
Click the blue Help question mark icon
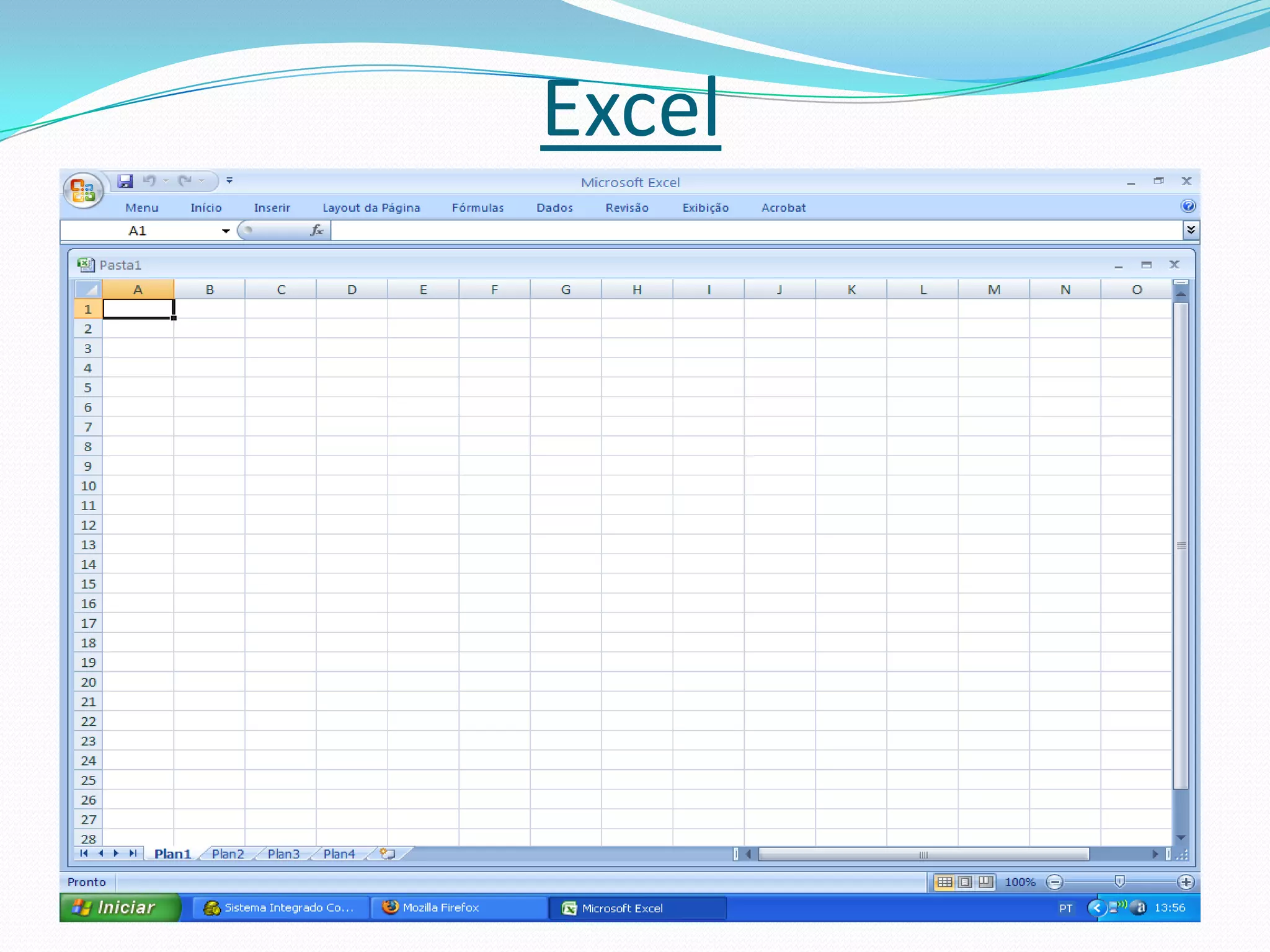coord(1188,206)
